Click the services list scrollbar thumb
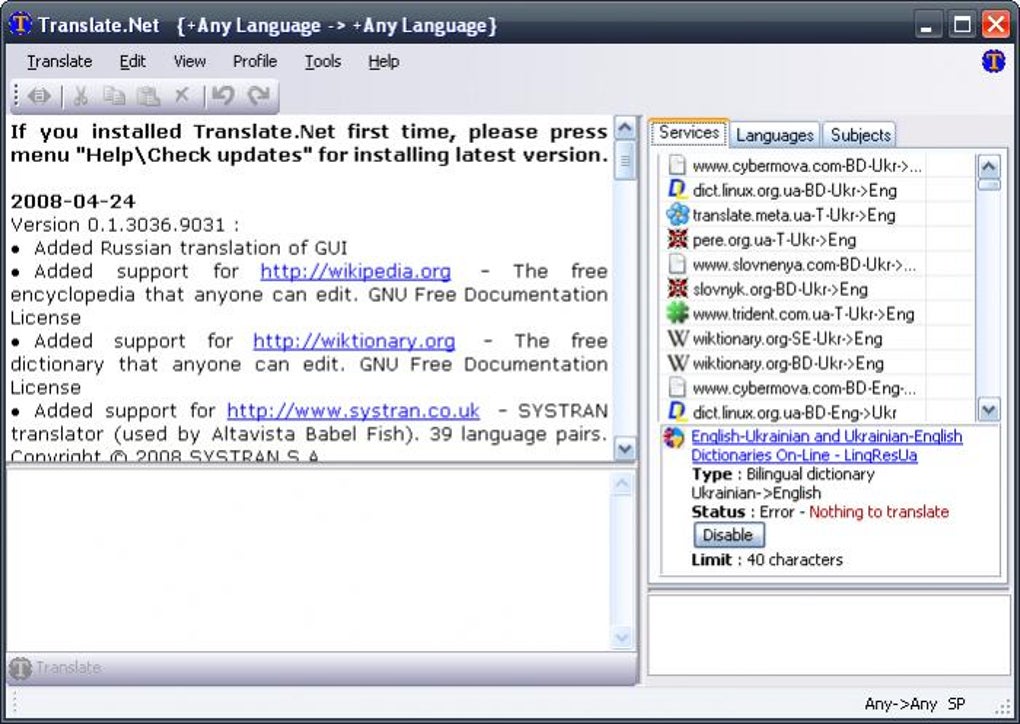The height and width of the screenshot is (724, 1020). click(x=989, y=185)
